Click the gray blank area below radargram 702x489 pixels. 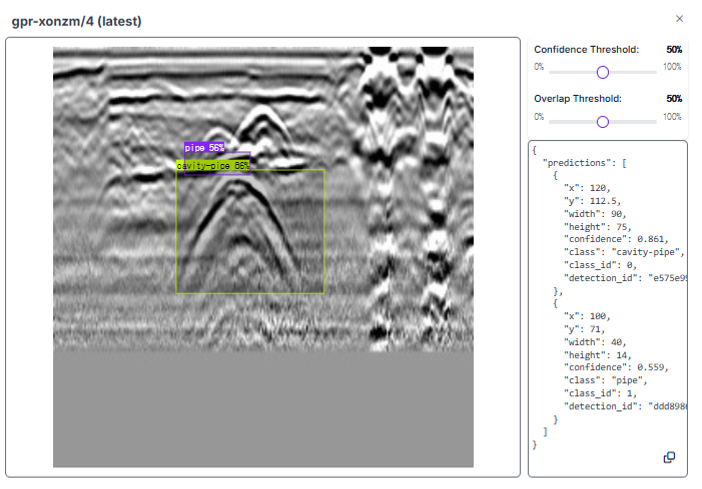[x=263, y=408]
